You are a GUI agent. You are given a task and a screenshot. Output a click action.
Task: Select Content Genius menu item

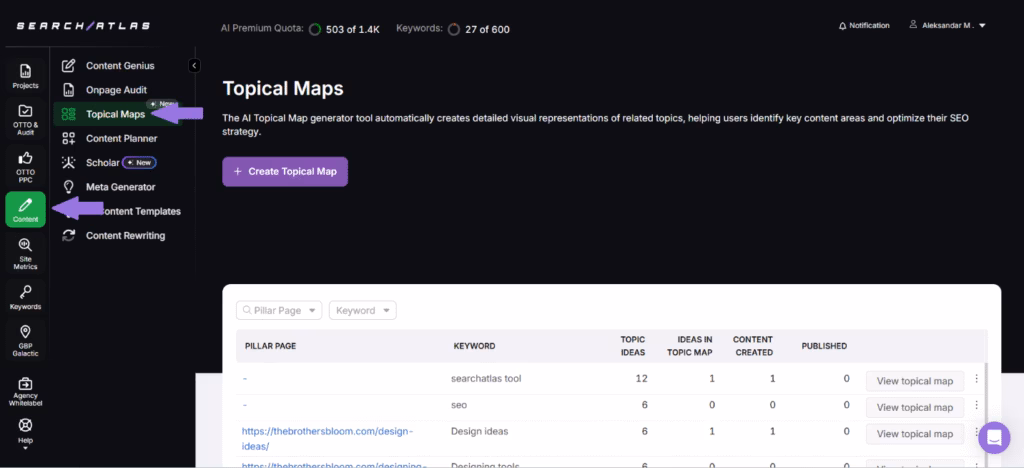[x=119, y=66]
